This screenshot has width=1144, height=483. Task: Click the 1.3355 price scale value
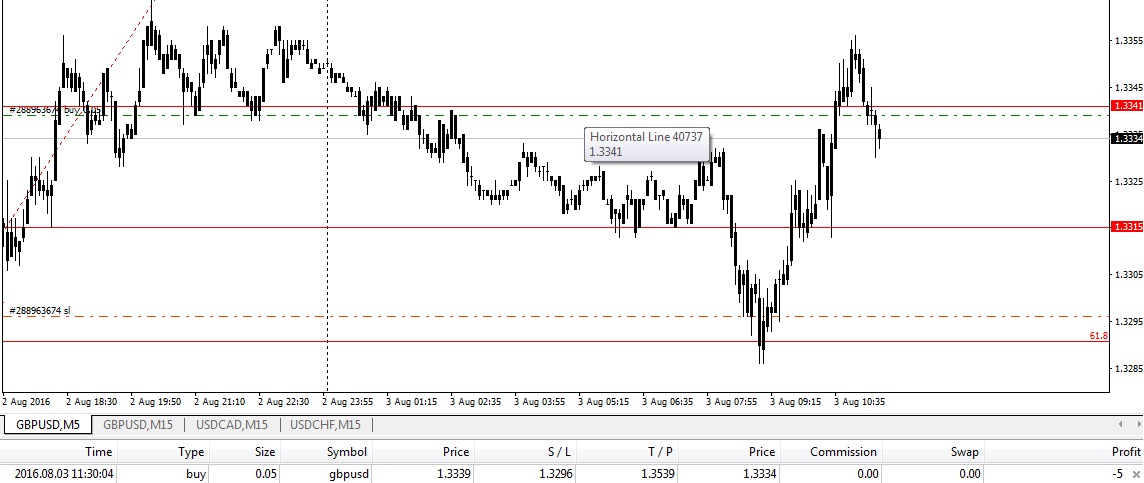tap(1128, 42)
